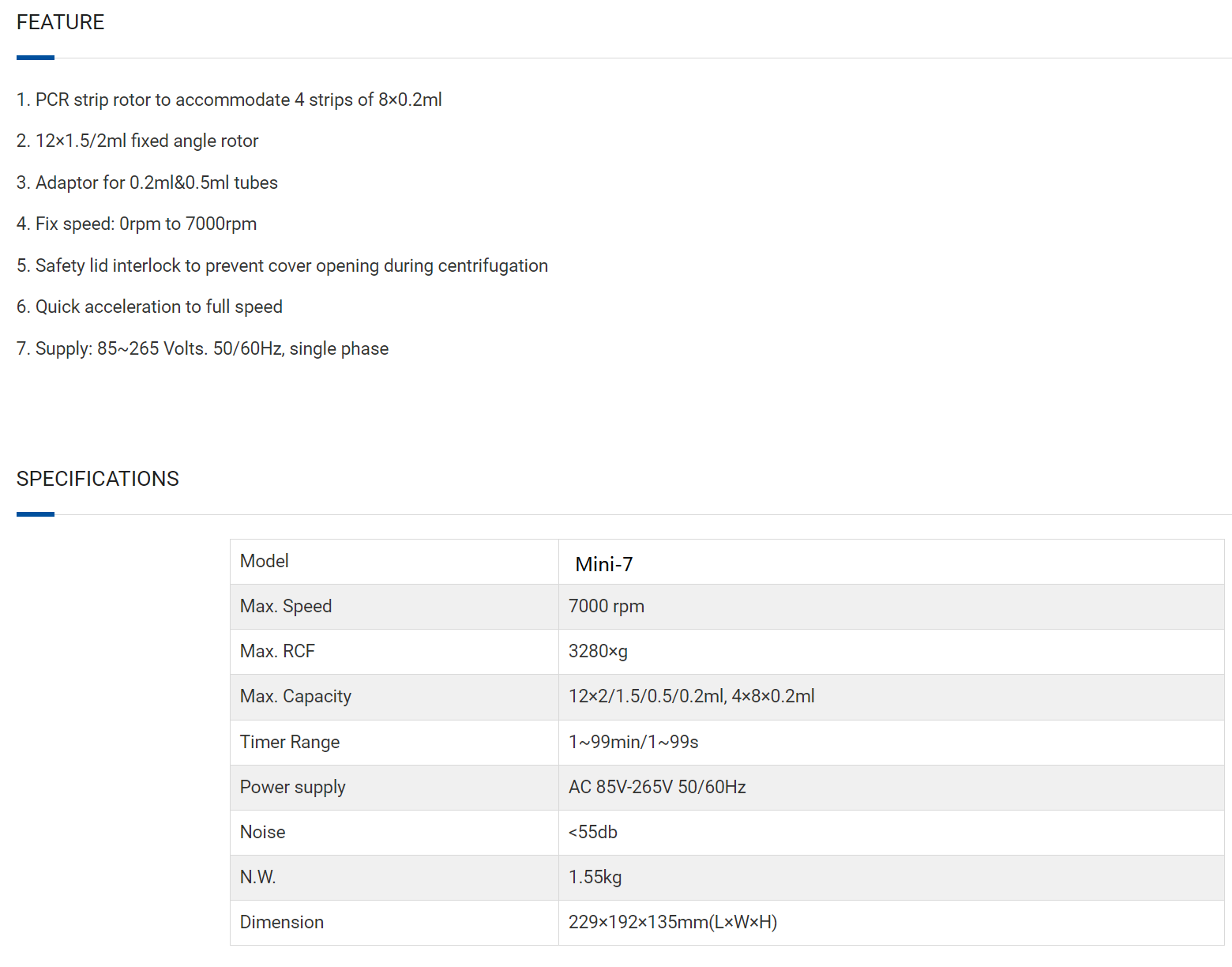Select the line about PCR strip rotor
The height and width of the screenshot is (967, 1232).
pyautogui.click(x=229, y=100)
